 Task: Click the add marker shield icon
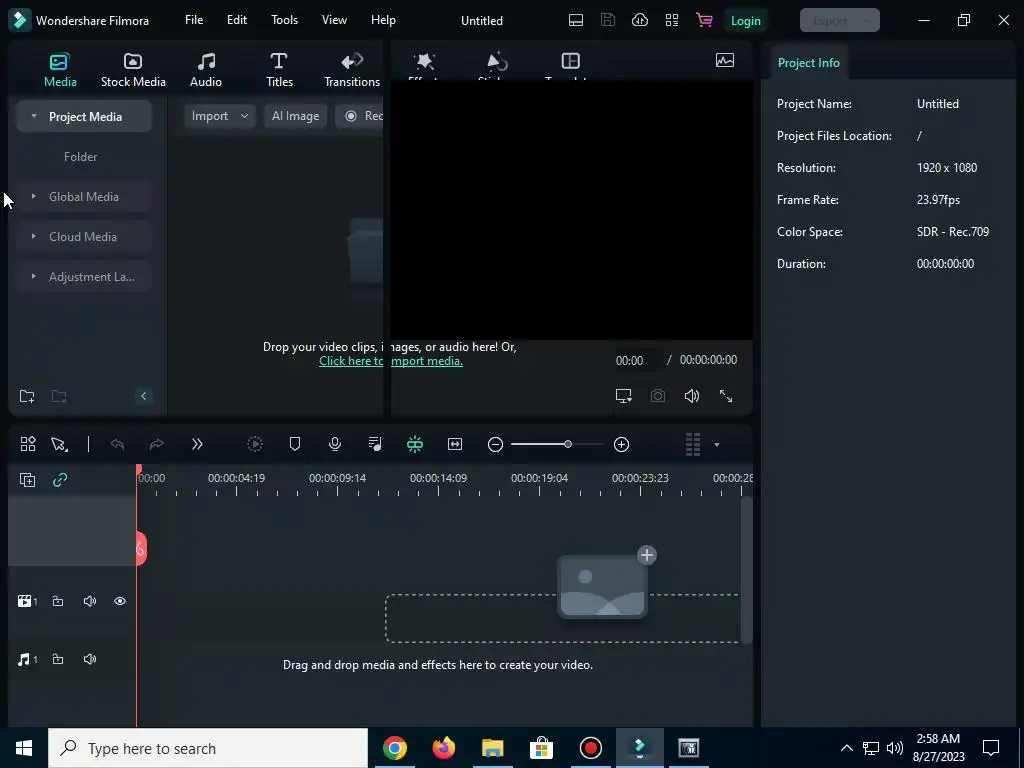pyautogui.click(x=295, y=444)
